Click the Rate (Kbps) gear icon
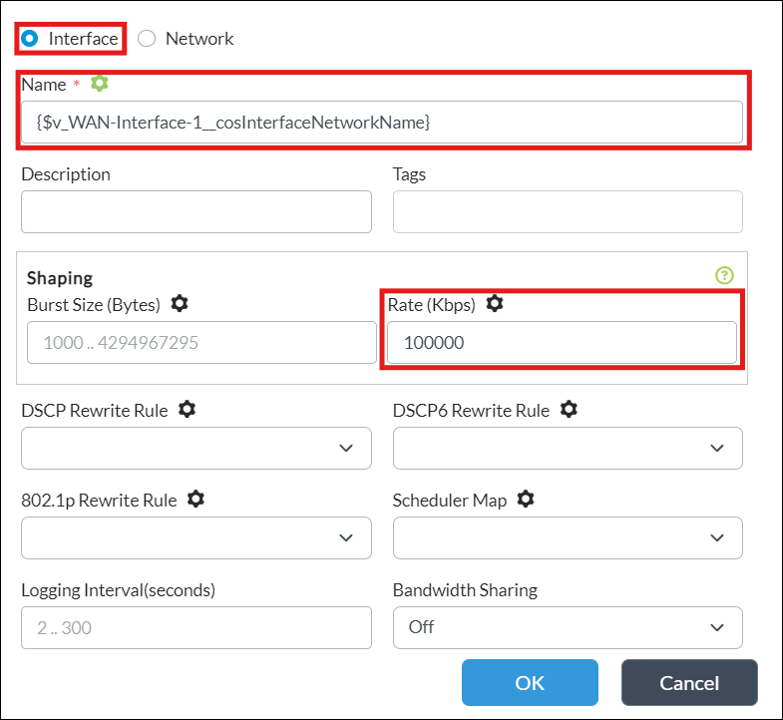This screenshot has height=720, width=783. point(495,303)
